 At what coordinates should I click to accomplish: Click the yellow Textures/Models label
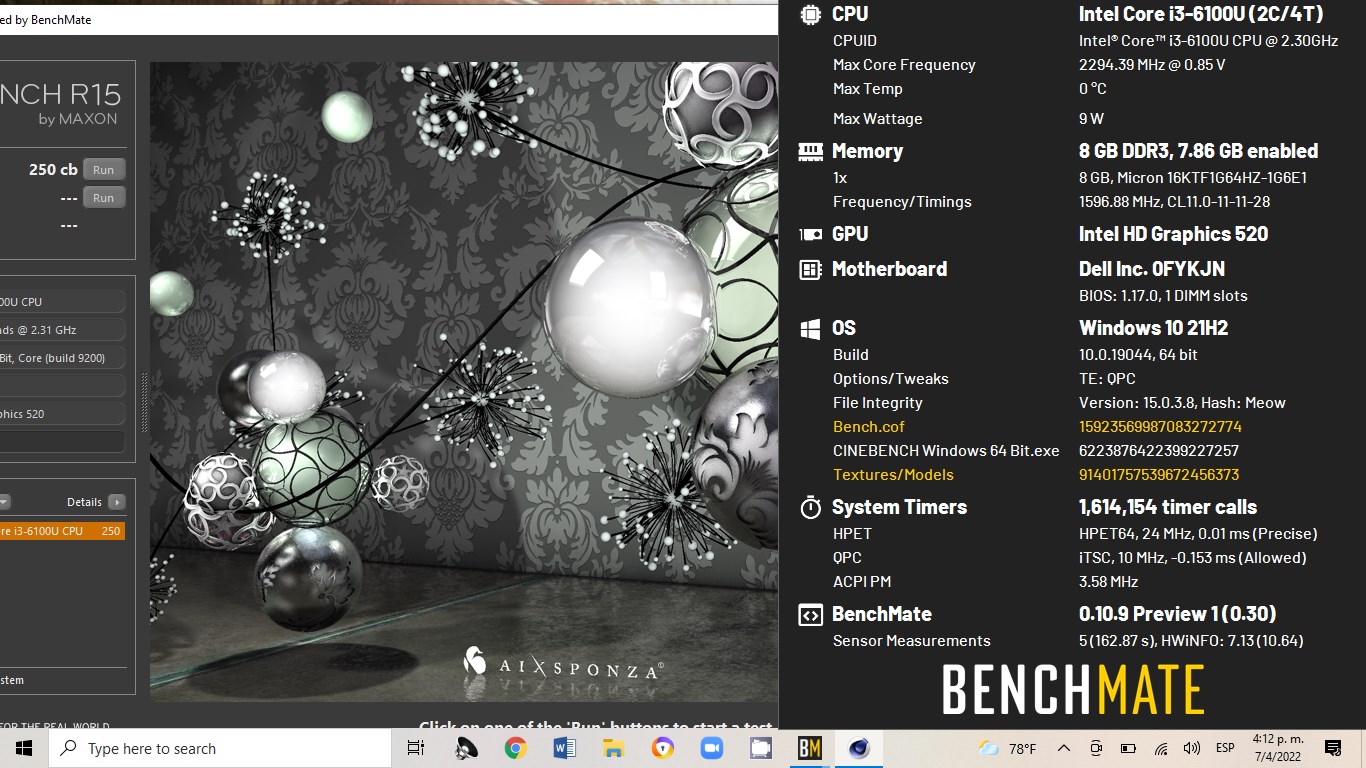(893, 475)
